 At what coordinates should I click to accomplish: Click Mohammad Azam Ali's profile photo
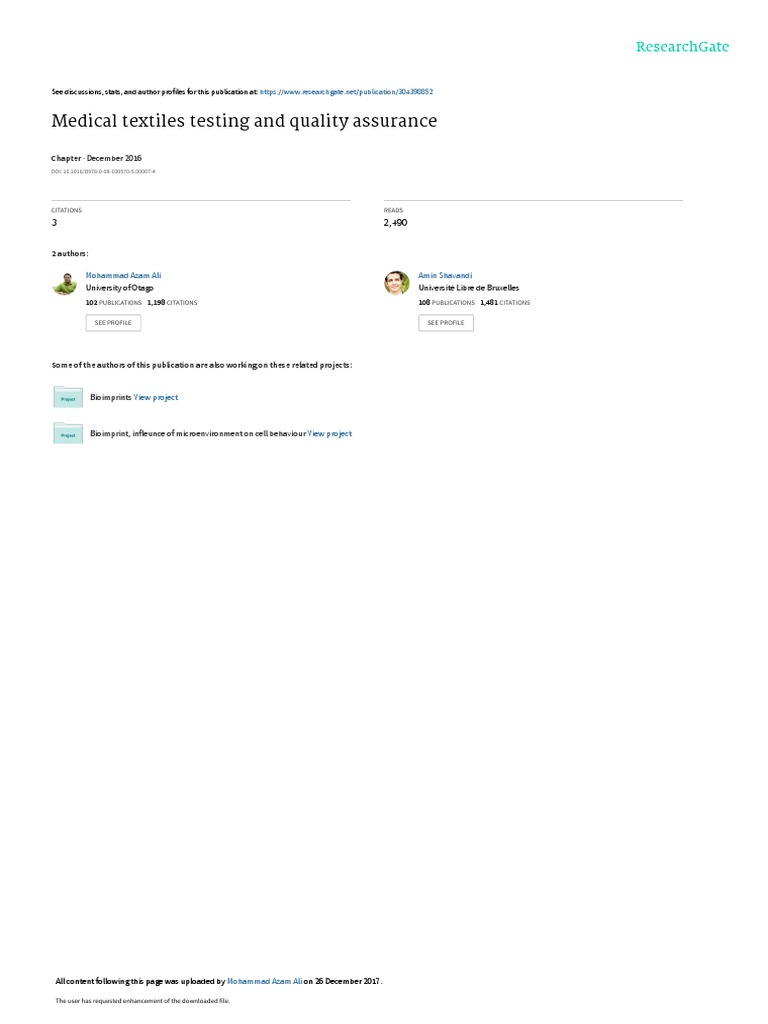(x=65, y=283)
